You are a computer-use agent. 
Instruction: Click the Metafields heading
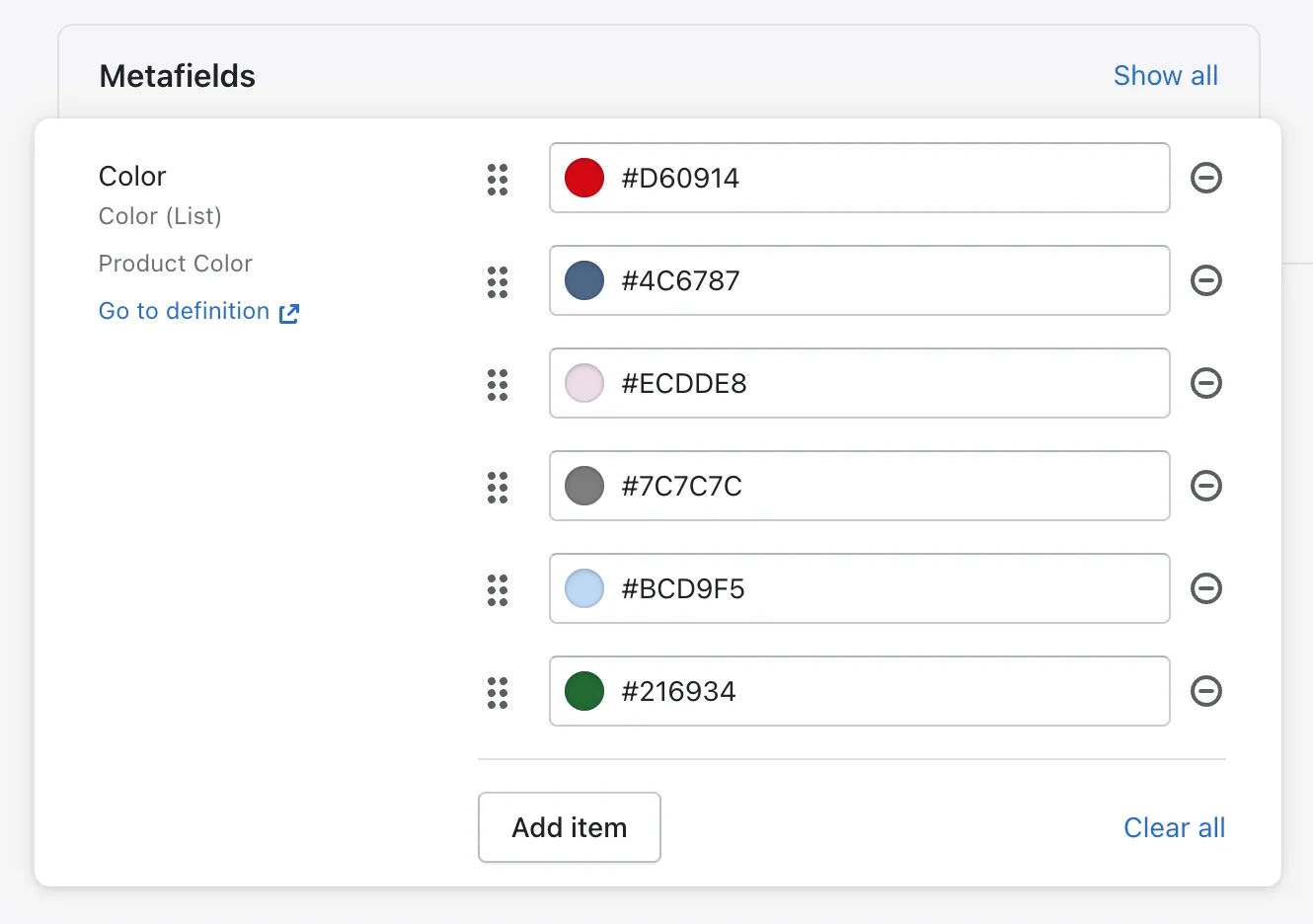(178, 76)
